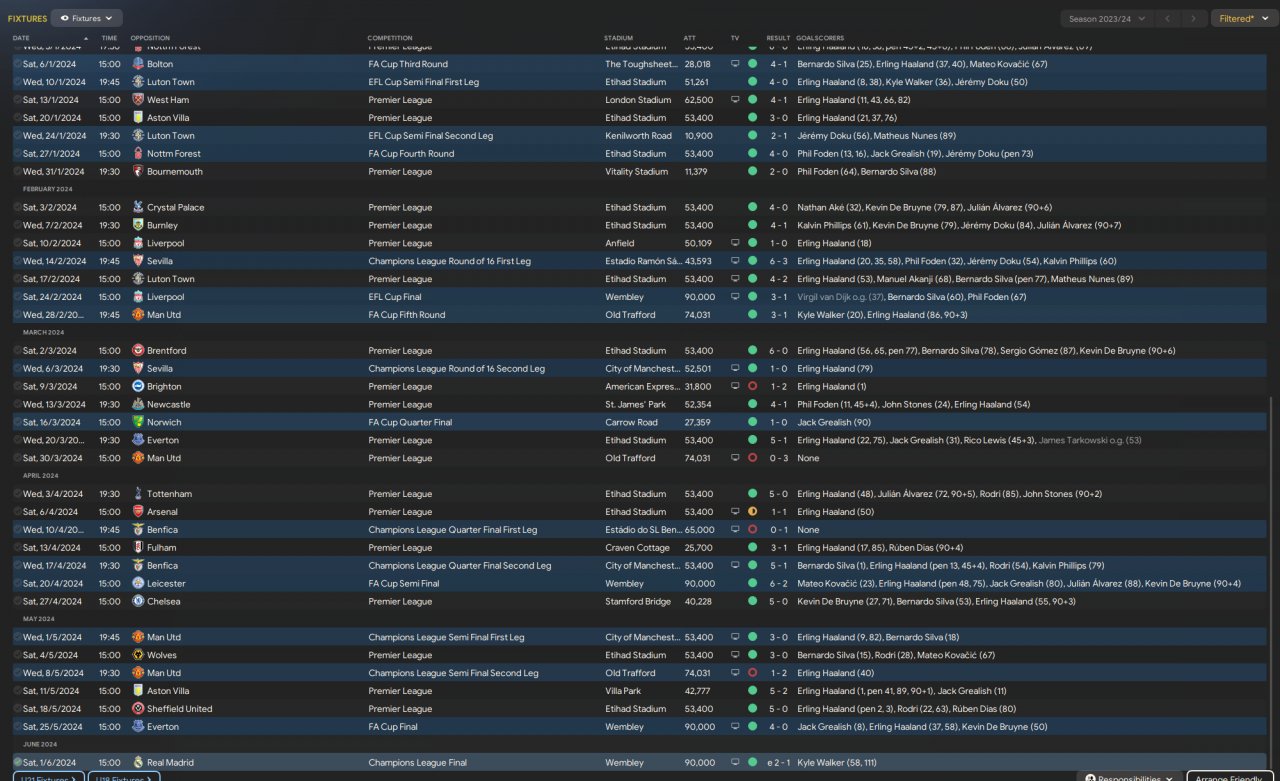Image resolution: width=1280 pixels, height=781 pixels.
Task: Click the Anfield stadium cell
Action: pyautogui.click(x=620, y=244)
